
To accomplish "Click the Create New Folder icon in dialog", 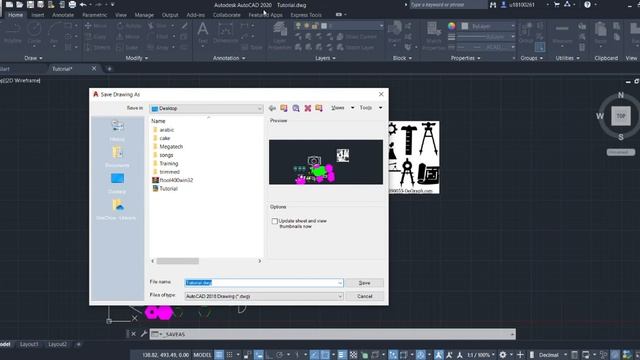I will click(319, 108).
